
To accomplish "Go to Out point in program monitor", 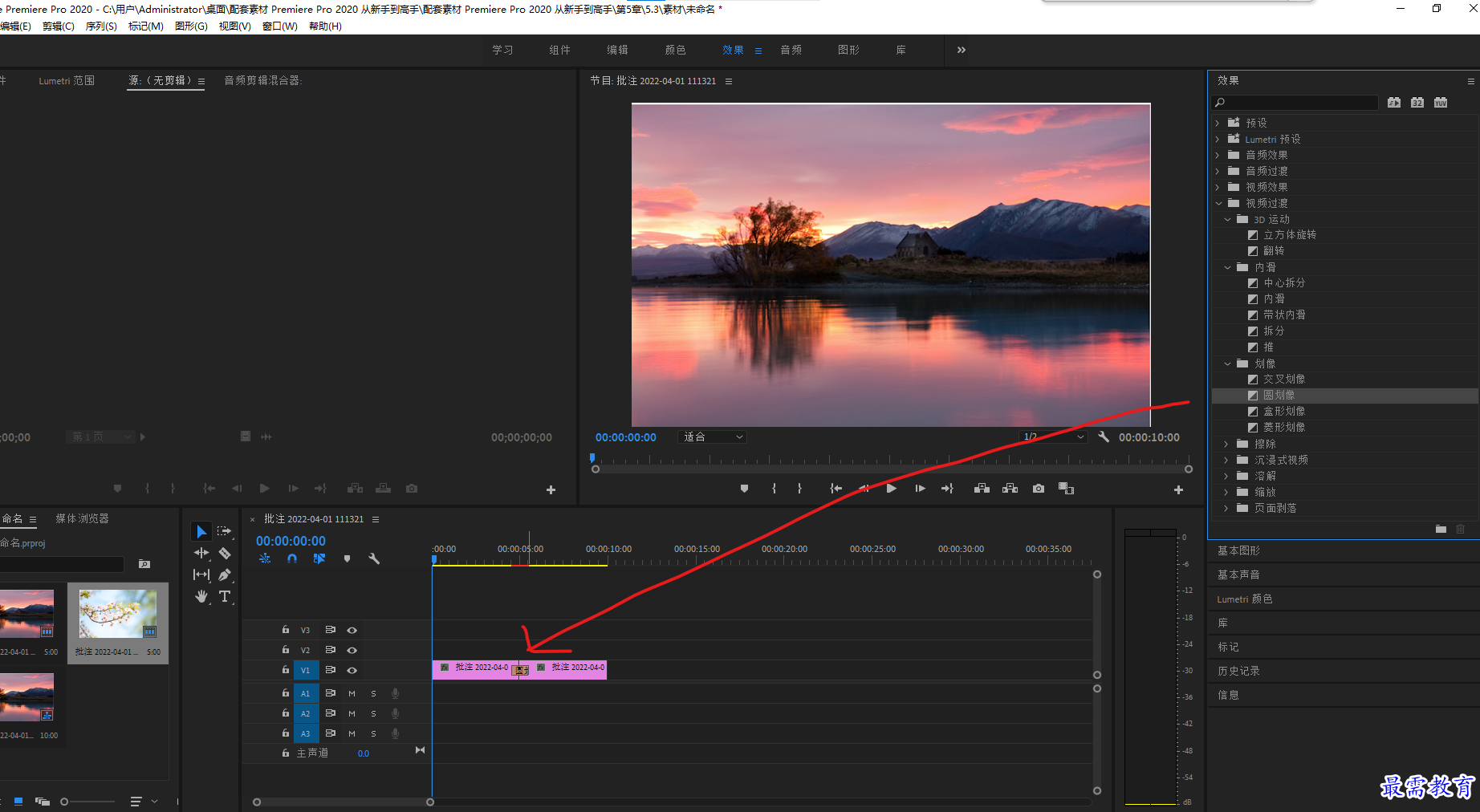I will coord(947,489).
